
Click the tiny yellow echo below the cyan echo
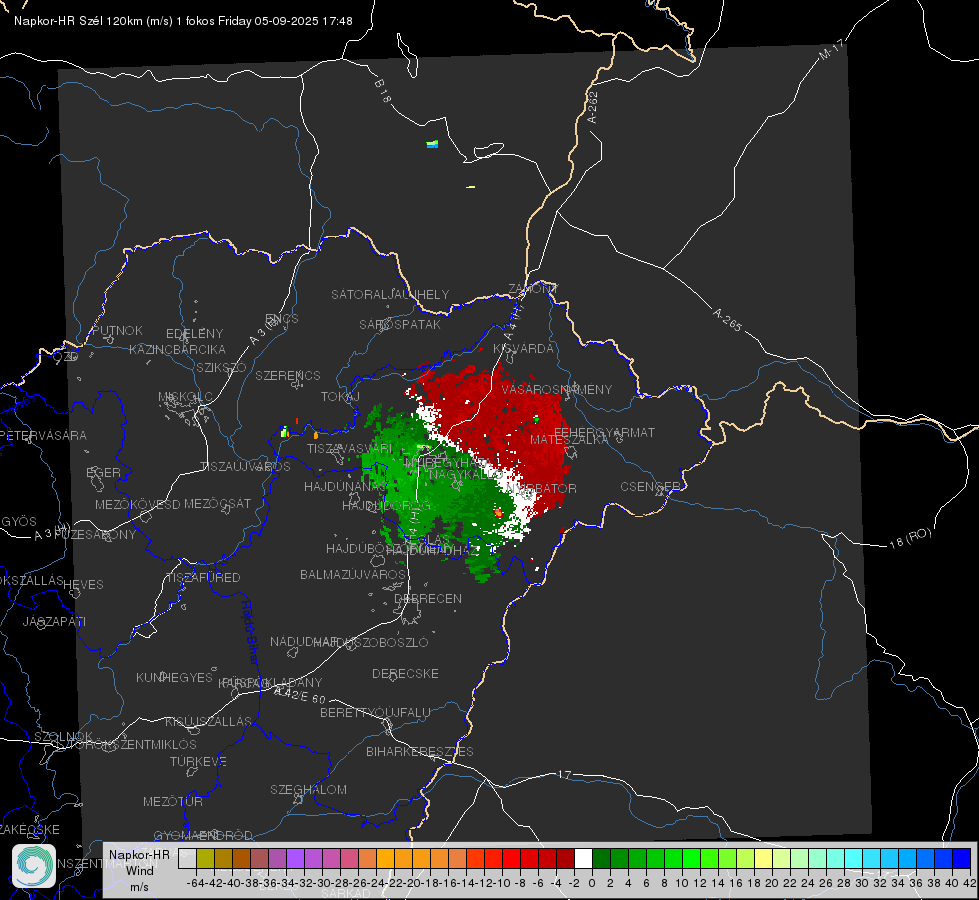(x=471, y=187)
